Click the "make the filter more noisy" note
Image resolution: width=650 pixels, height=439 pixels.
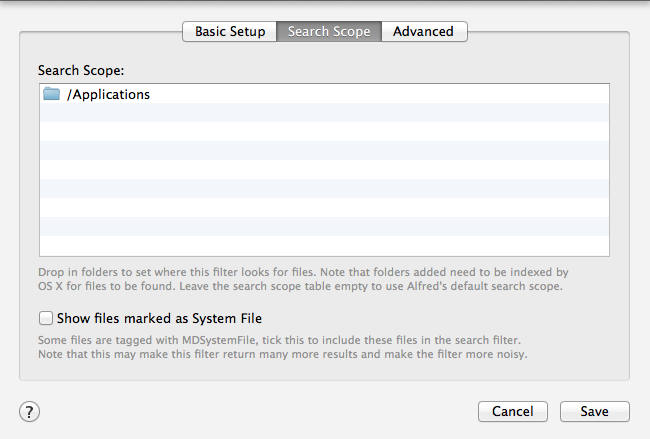pyautogui.click(x=283, y=354)
